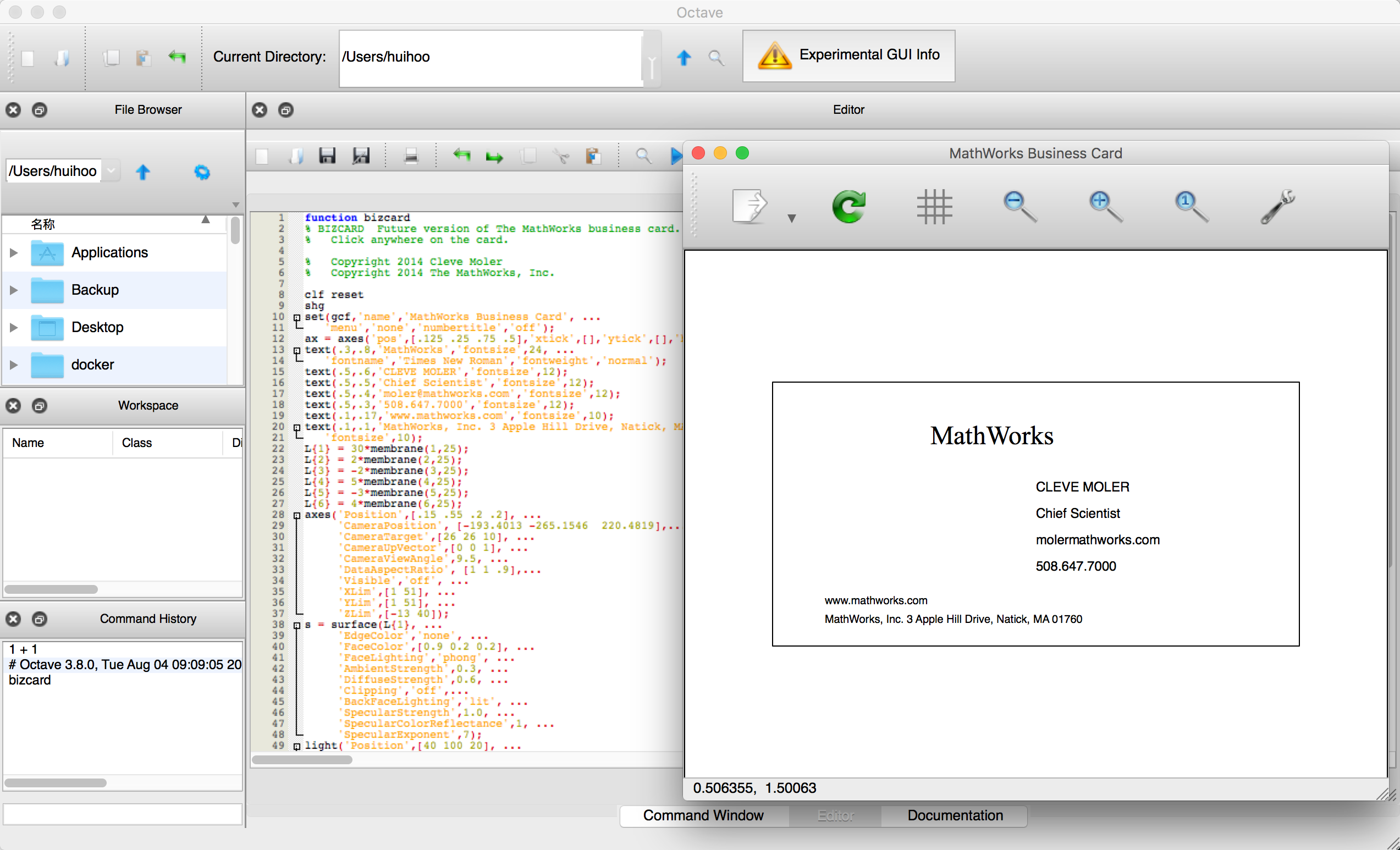Click the save file floppy icon in editor

coord(327,156)
